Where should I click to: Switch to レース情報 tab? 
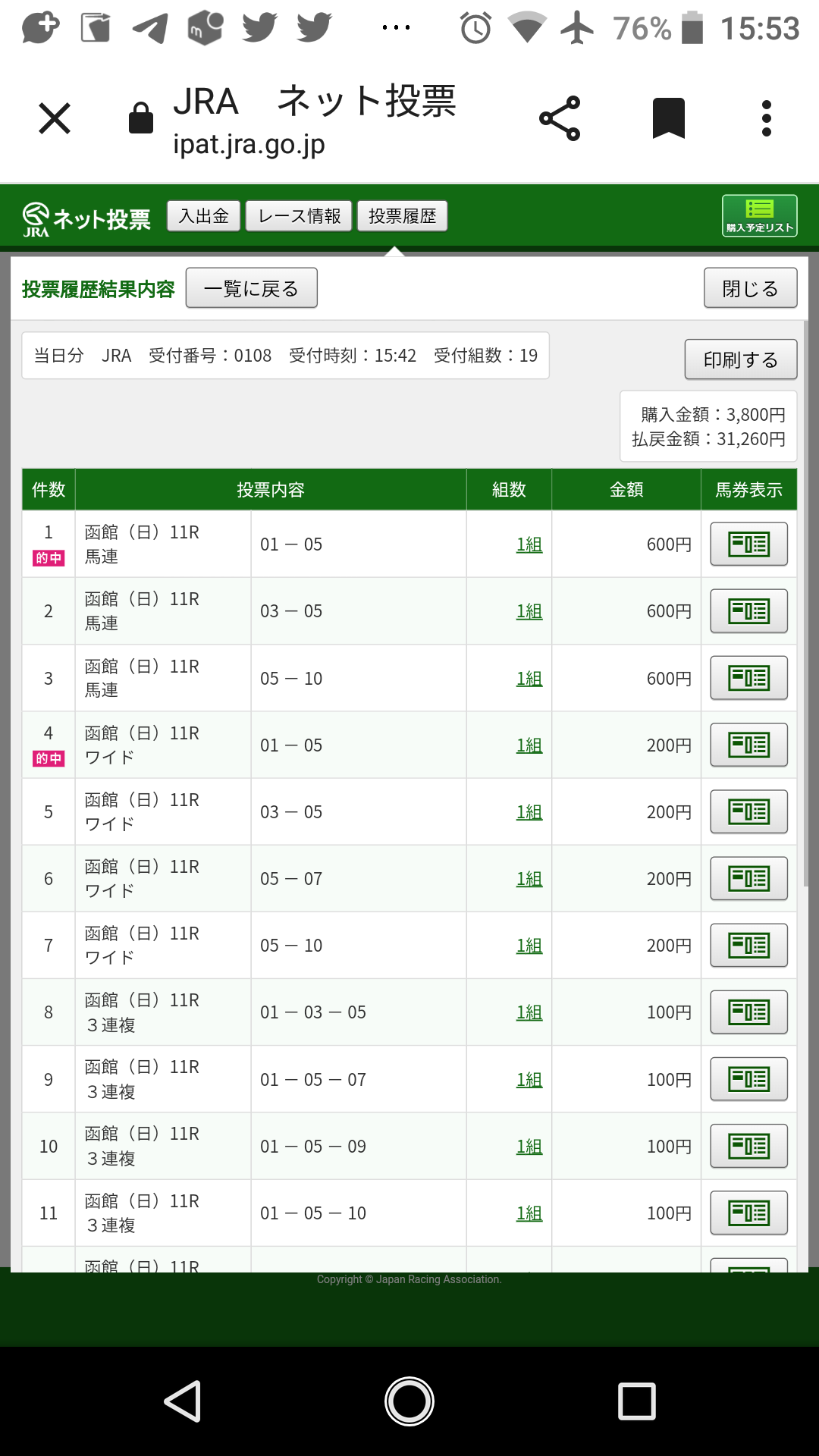(300, 216)
